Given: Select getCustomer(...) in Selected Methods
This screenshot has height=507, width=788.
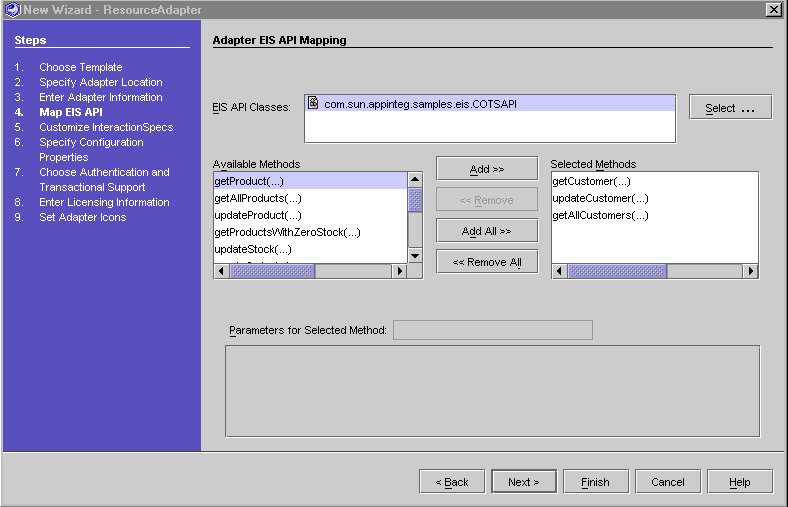Looking at the screenshot, I should click(x=654, y=181).
